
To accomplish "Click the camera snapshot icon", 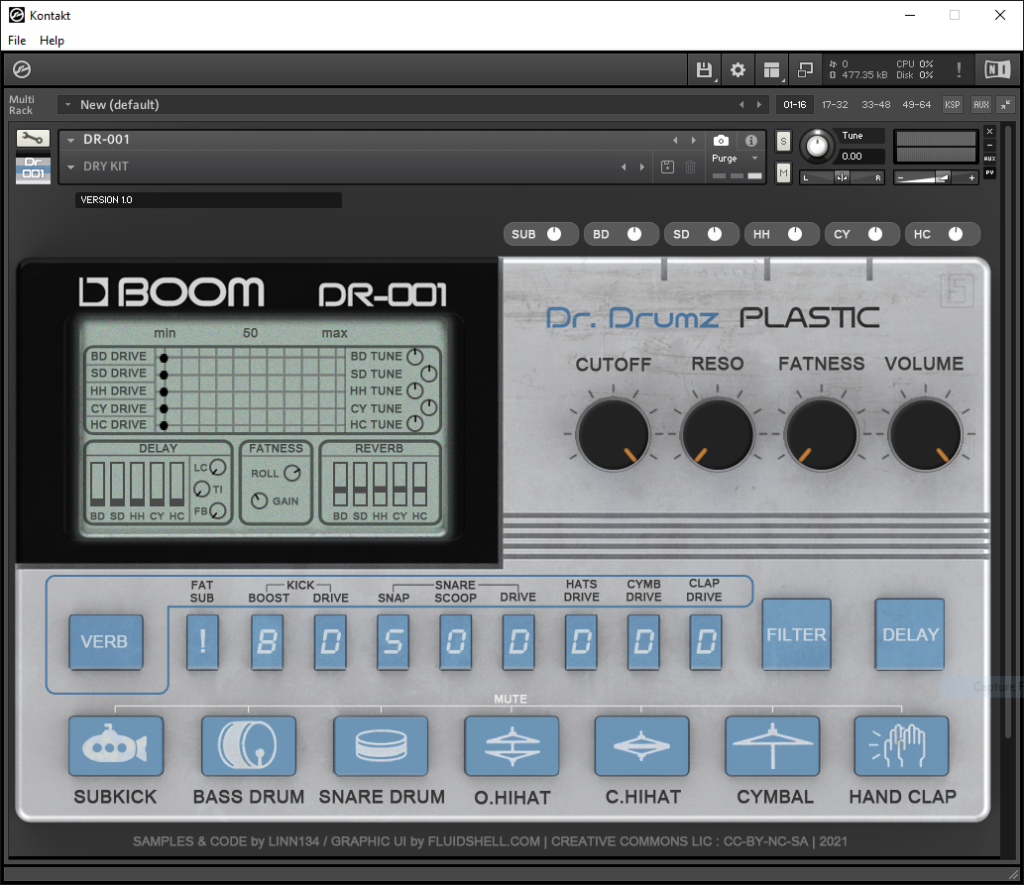I will [x=721, y=140].
